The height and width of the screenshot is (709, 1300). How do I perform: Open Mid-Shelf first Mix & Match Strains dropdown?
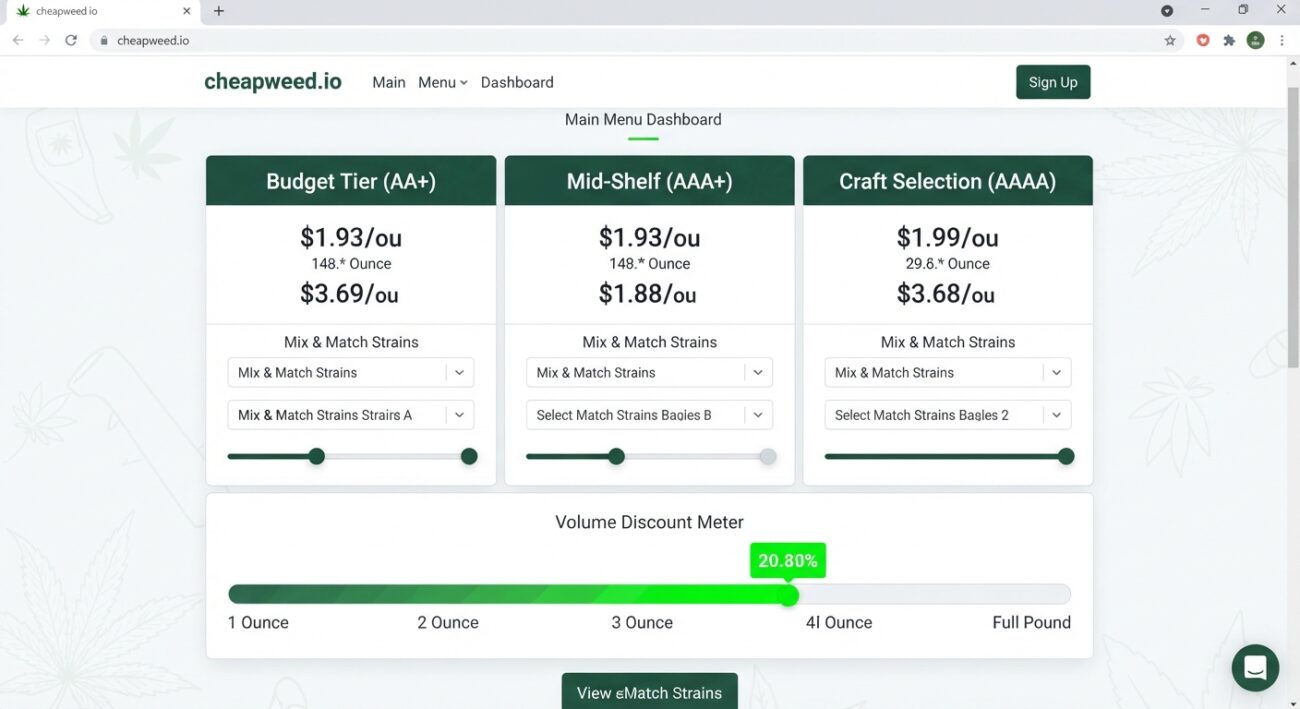click(x=649, y=372)
